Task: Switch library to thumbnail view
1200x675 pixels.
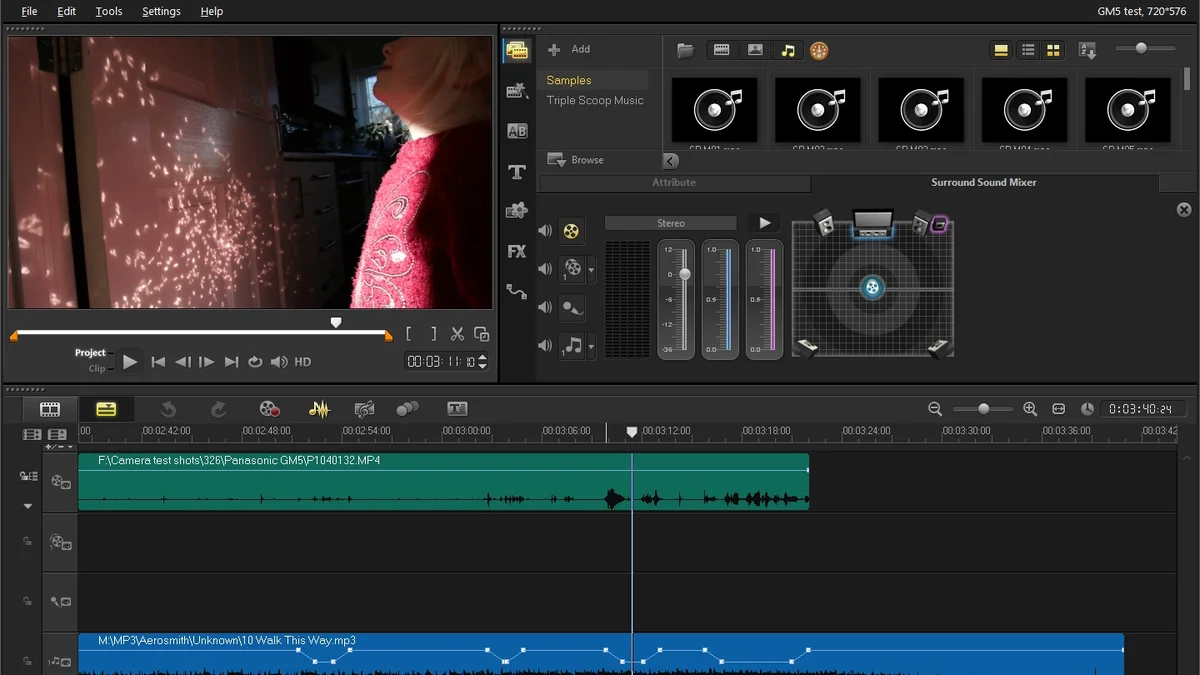Action: 1053,50
